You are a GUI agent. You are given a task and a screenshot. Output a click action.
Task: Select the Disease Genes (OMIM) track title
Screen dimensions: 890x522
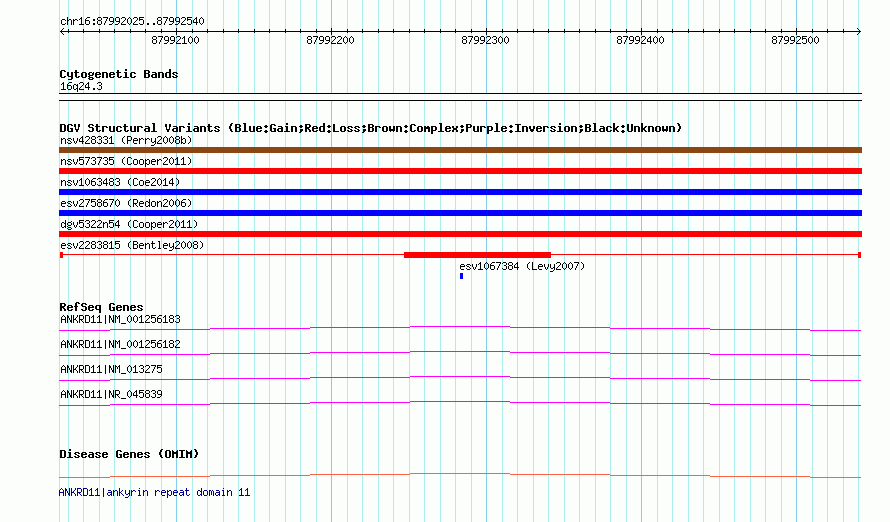pos(129,454)
